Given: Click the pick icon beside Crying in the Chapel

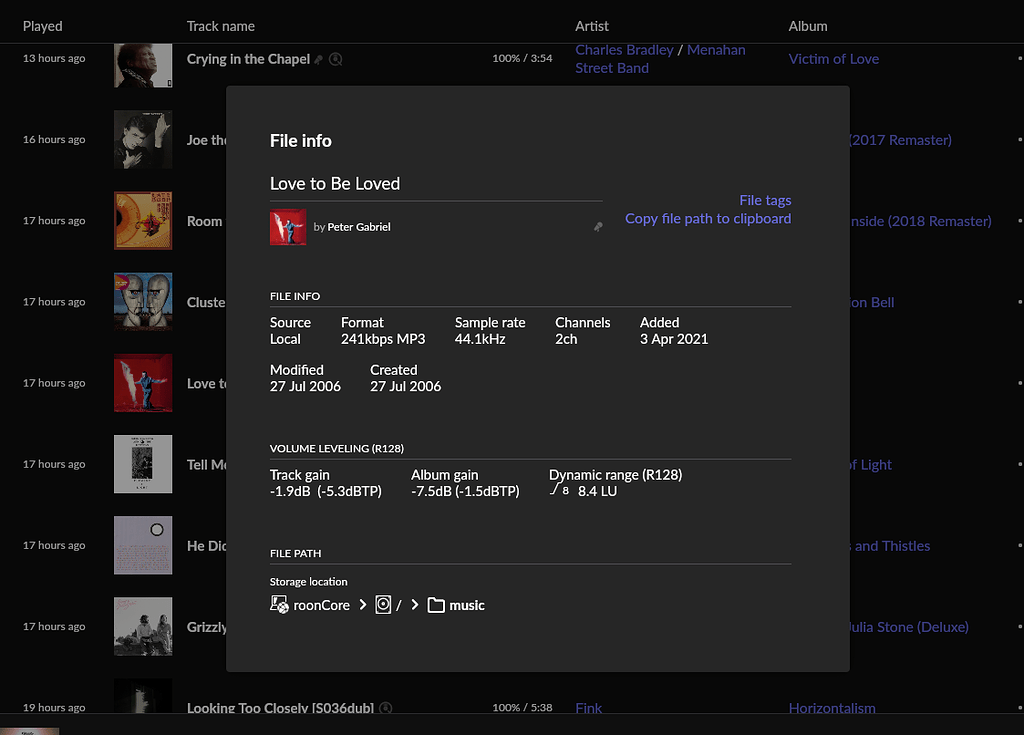Looking at the screenshot, I should pyautogui.click(x=319, y=59).
